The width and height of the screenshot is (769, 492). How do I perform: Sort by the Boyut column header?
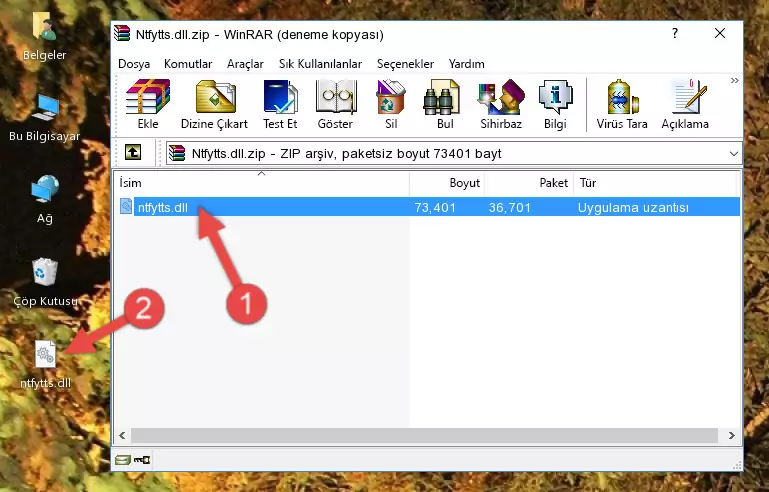pyautogui.click(x=447, y=182)
